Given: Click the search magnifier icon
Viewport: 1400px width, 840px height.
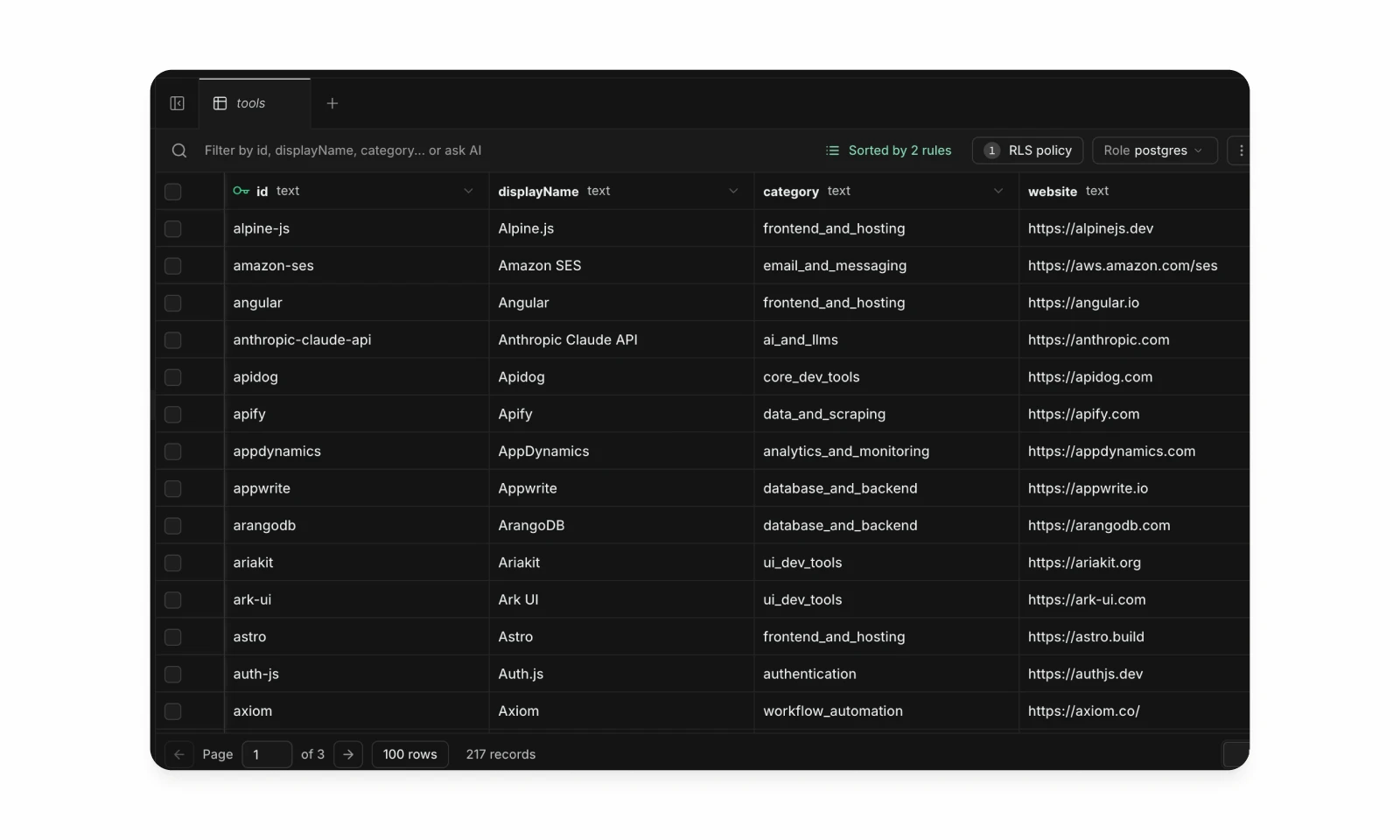Looking at the screenshot, I should 179,150.
